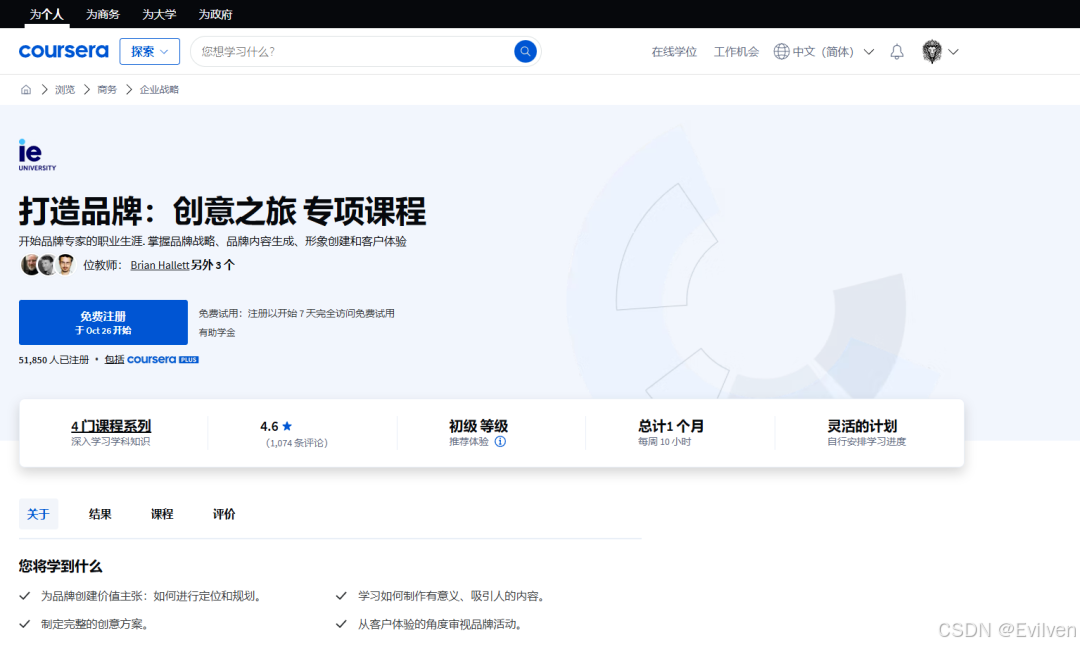1080x647 pixels.
Task: Open the user profile avatar
Action: click(932, 52)
